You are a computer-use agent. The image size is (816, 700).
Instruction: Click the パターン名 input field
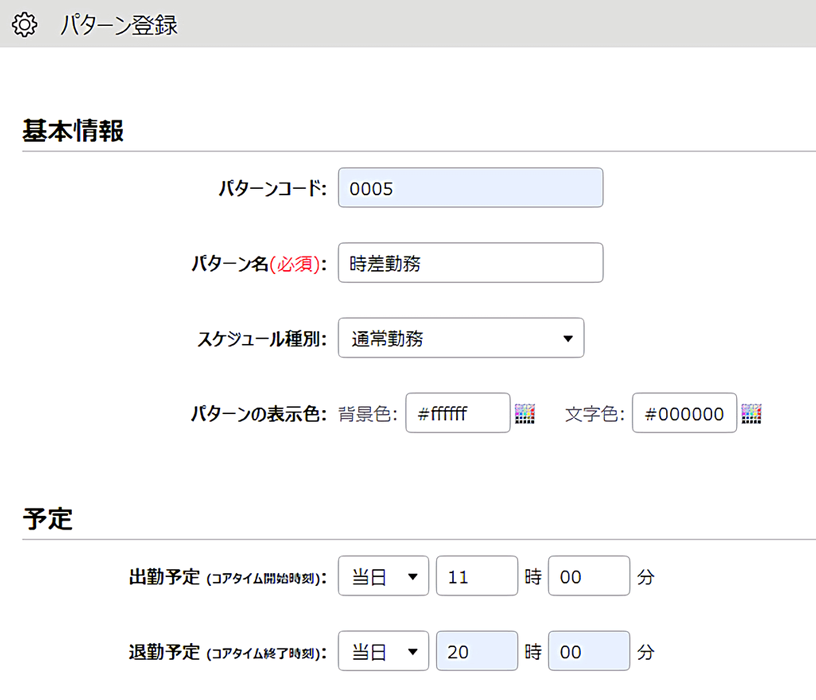[470, 263]
